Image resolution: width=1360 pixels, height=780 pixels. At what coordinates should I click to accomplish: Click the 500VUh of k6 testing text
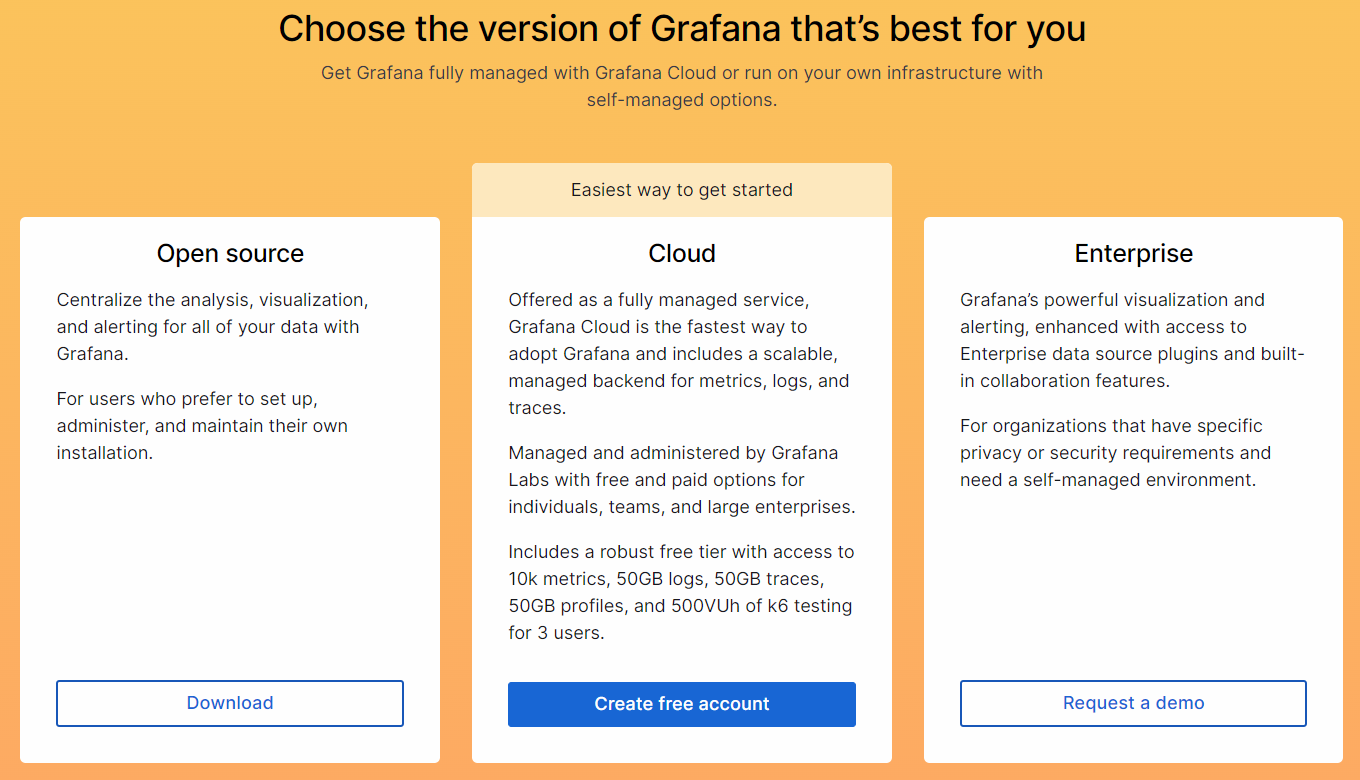tap(749, 605)
